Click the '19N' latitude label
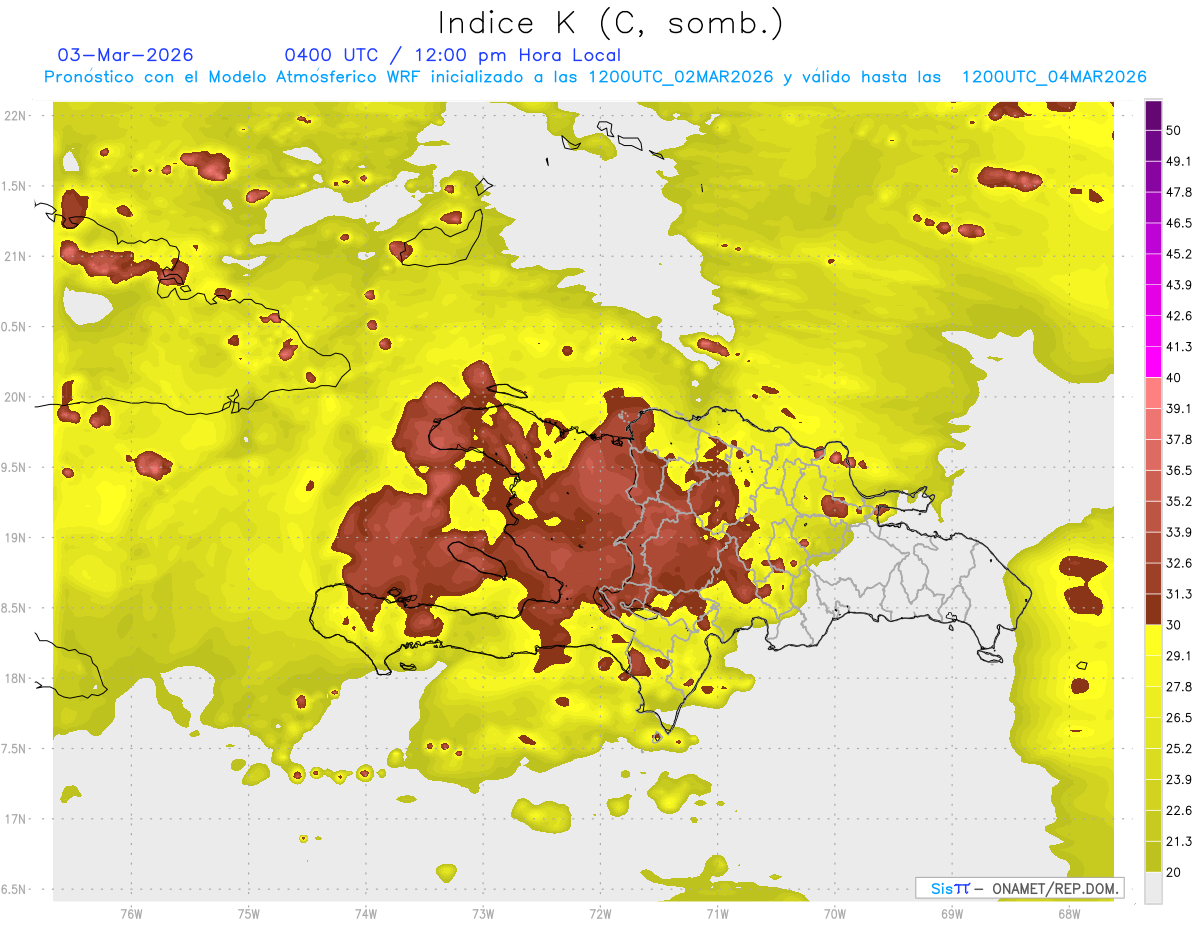This screenshot has width=1200, height=927. pyautogui.click(x=14, y=538)
